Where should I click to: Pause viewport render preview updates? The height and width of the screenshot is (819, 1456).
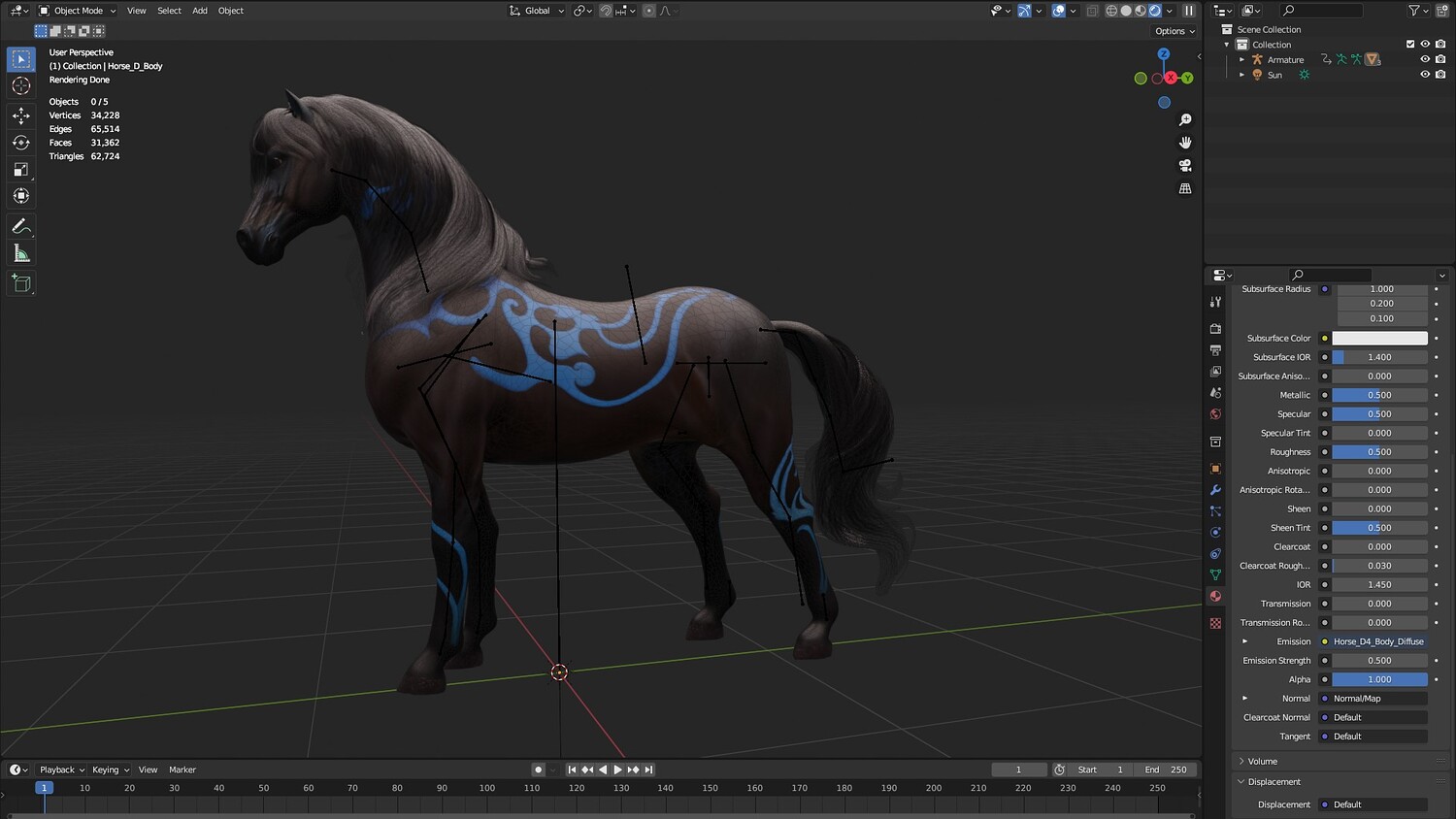pyautogui.click(x=1189, y=11)
